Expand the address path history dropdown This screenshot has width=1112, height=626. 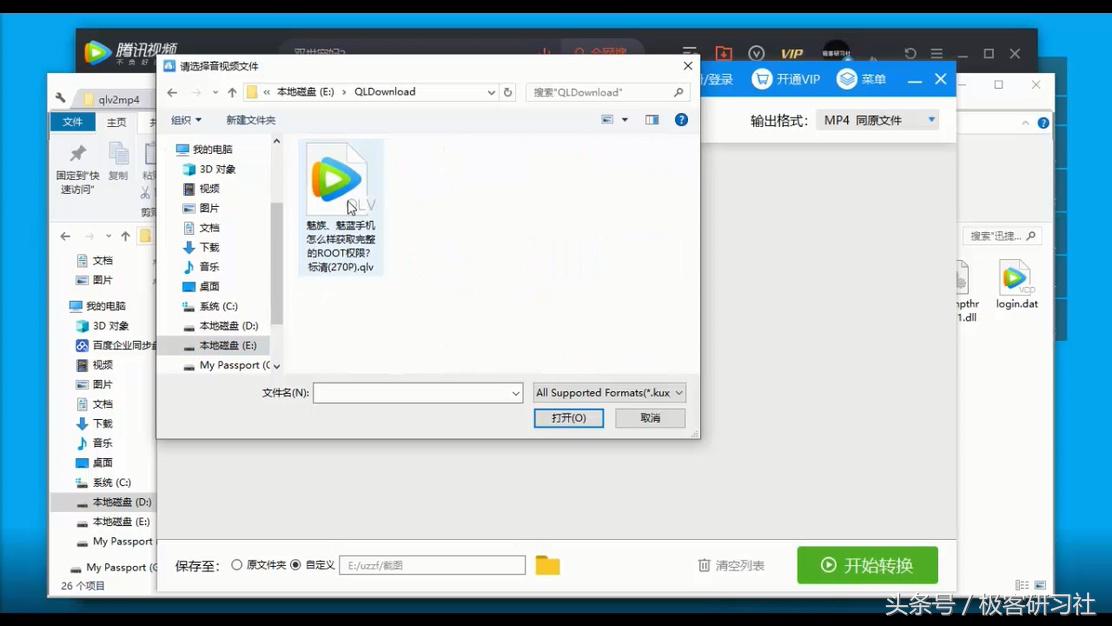pos(491,92)
